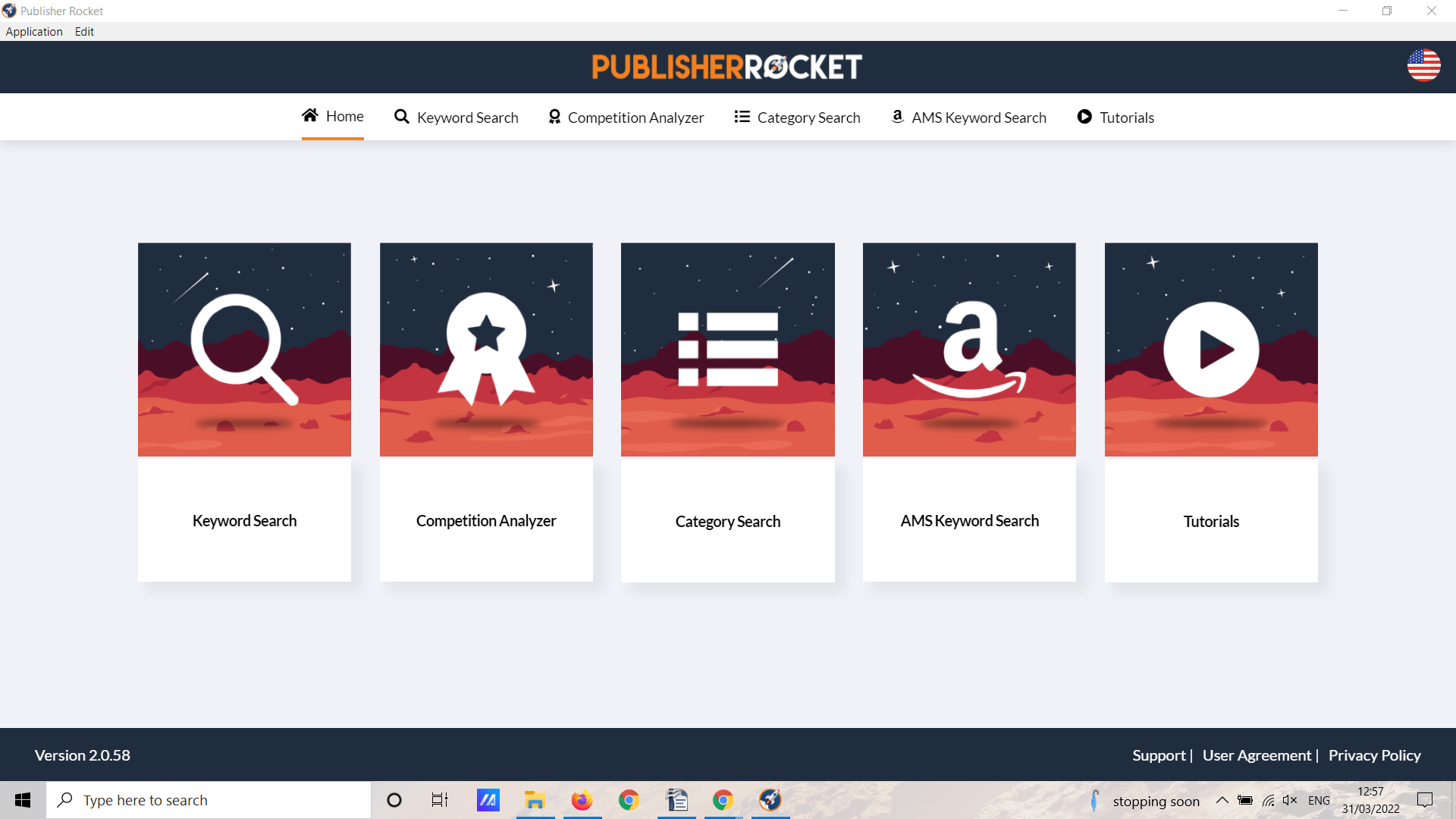
Task: Open the Application menu
Action: point(34,31)
